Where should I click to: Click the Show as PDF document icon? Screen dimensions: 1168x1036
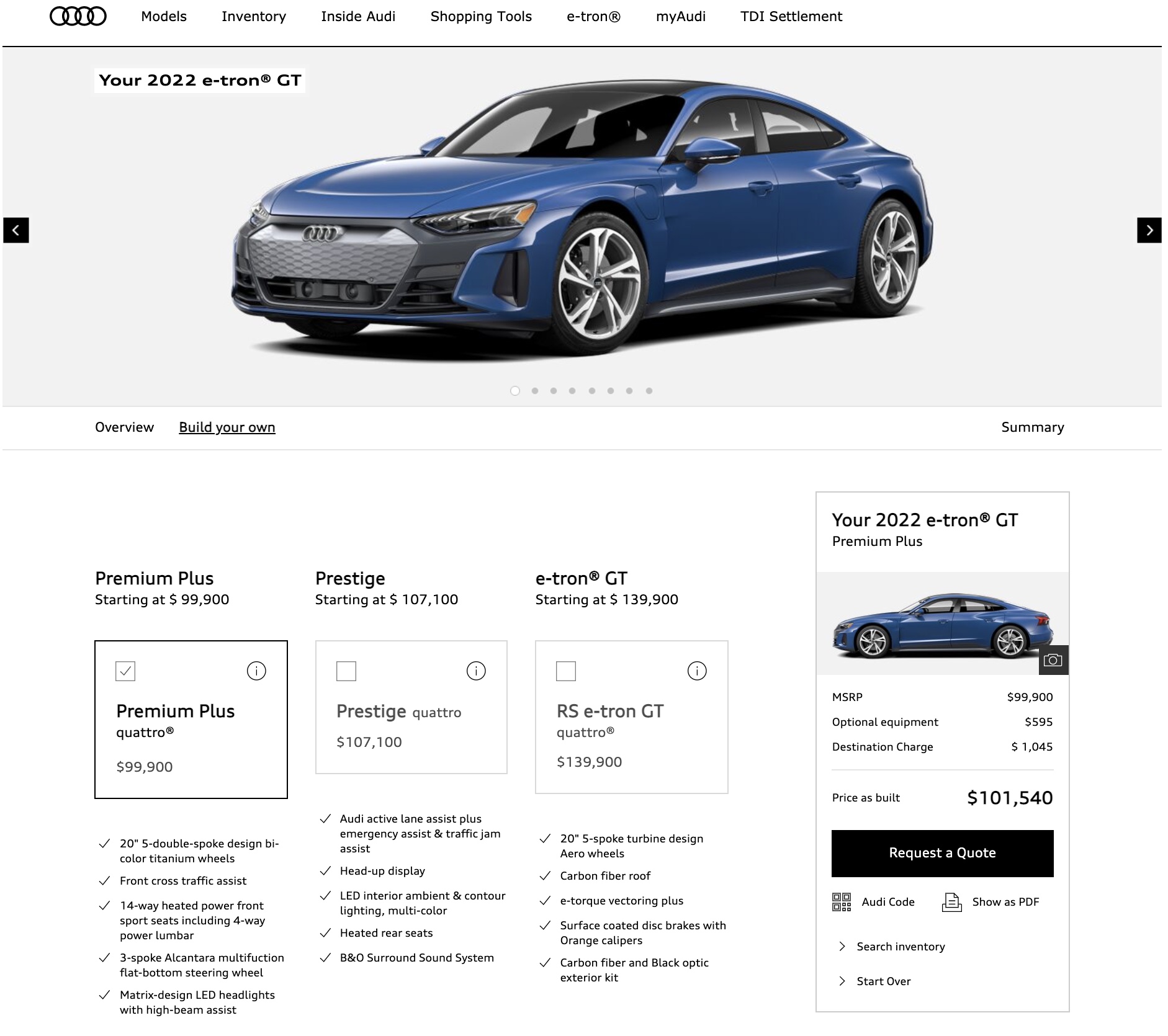click(x=951, y=902)
